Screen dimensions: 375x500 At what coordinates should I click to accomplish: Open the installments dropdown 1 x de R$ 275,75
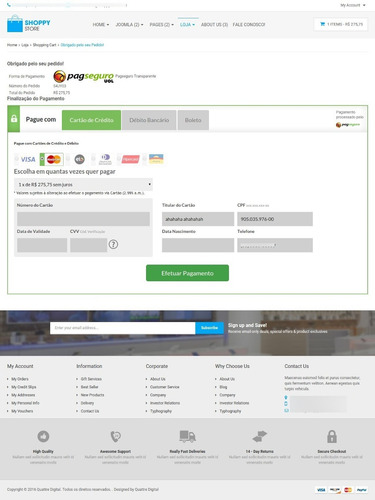click(x=83, y=184)
